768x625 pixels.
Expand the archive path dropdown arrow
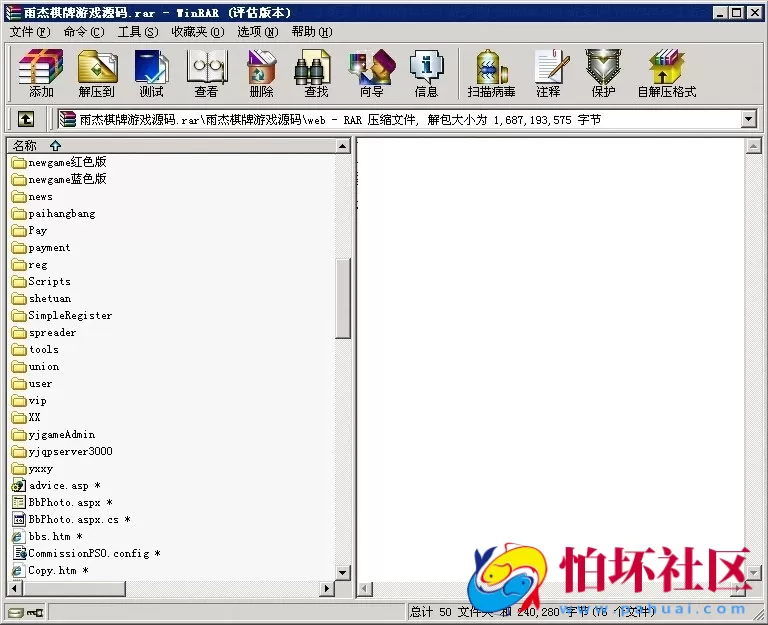[x=749, y=119]
